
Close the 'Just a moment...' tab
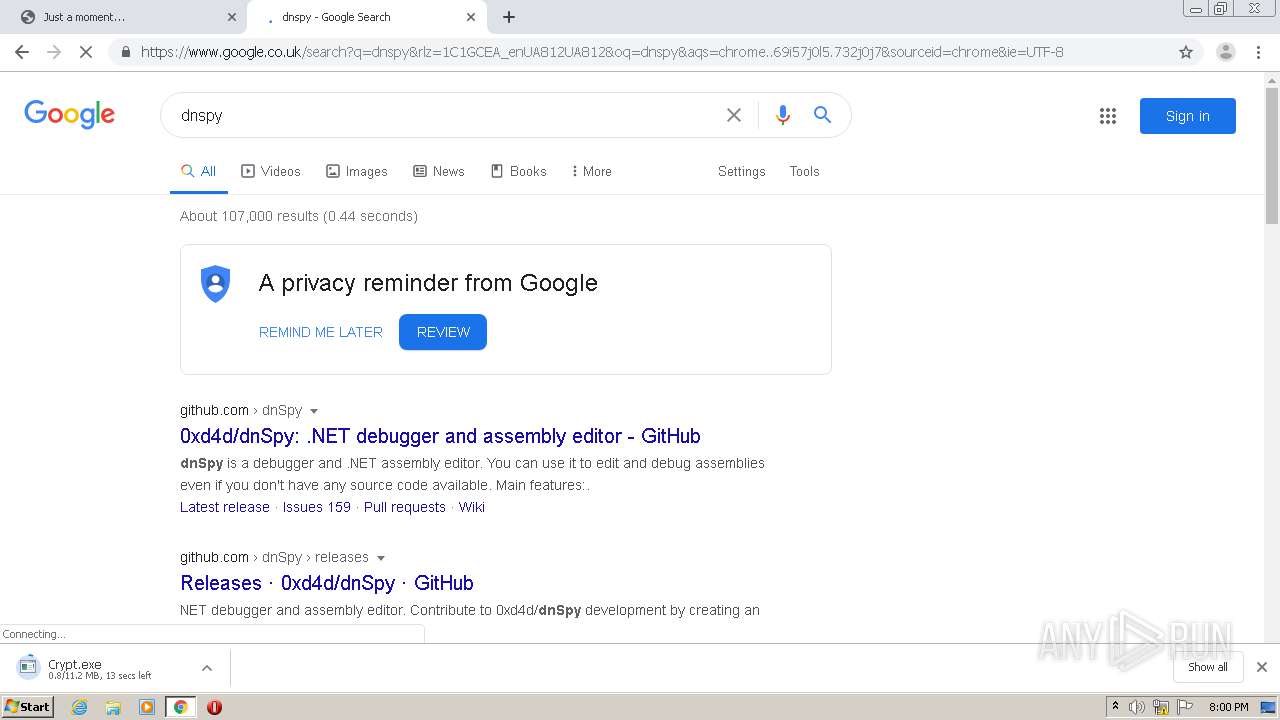(232, 17)
